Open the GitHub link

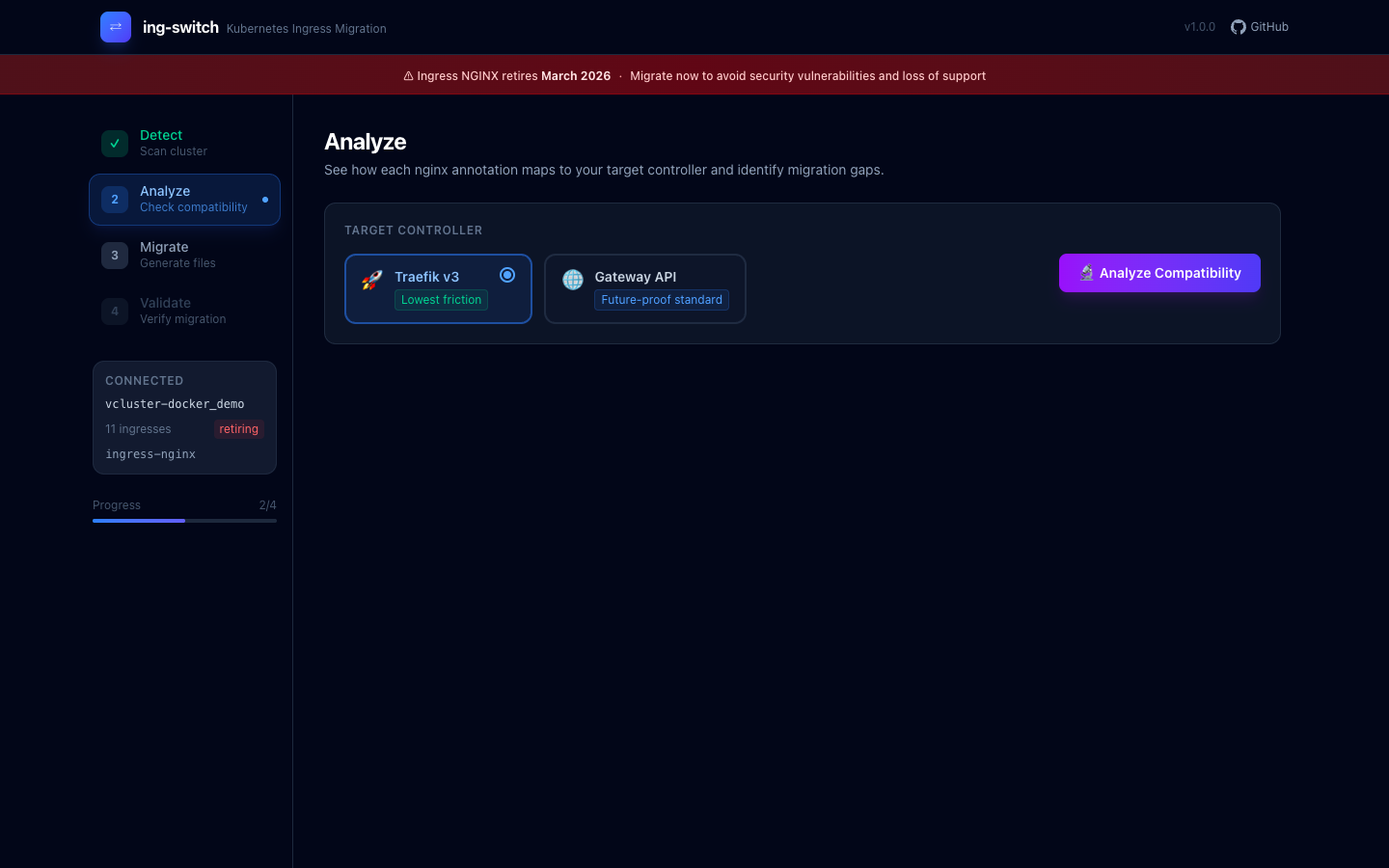point(1260,27)
